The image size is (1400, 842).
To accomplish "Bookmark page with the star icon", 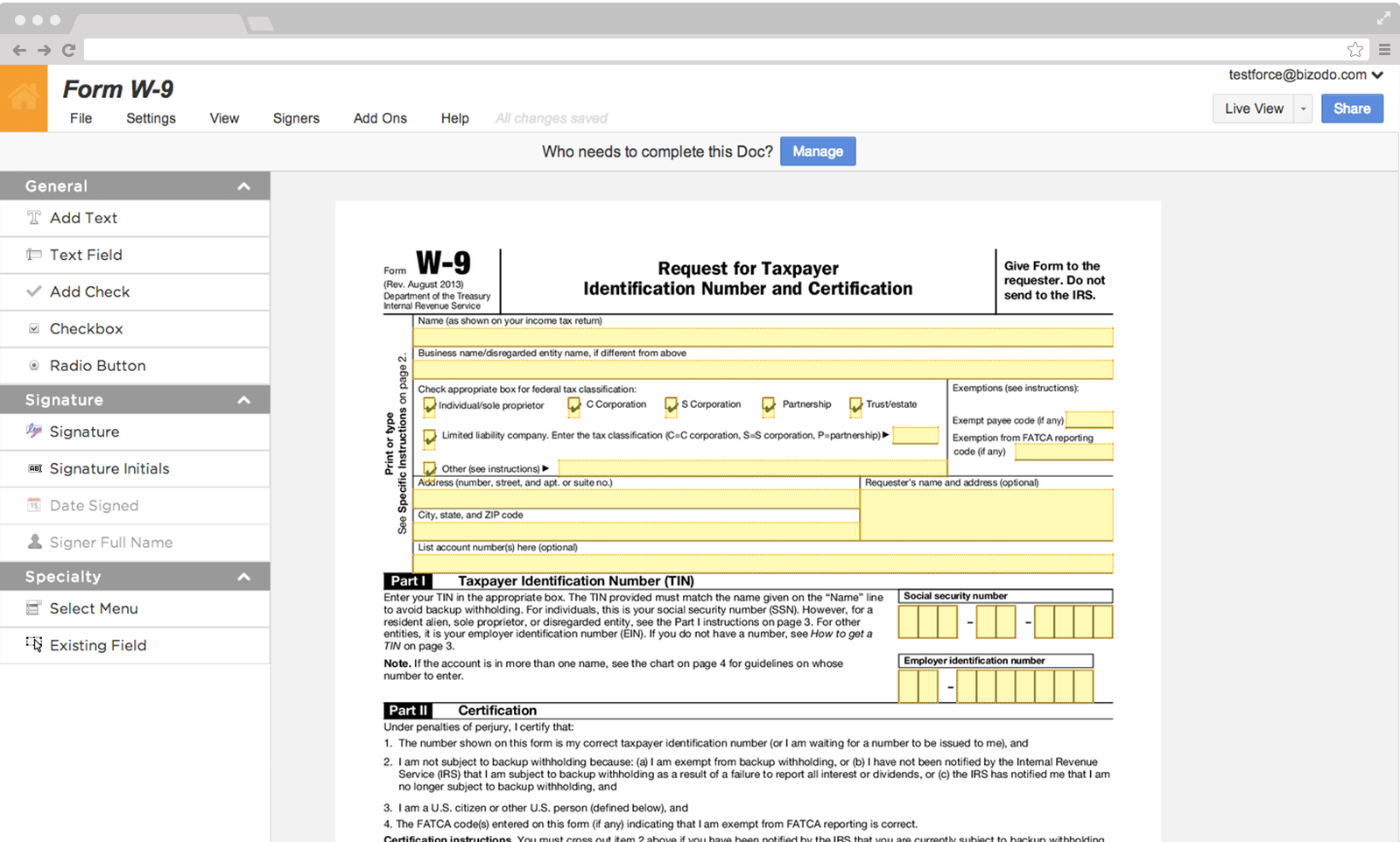I will 1354,50.
